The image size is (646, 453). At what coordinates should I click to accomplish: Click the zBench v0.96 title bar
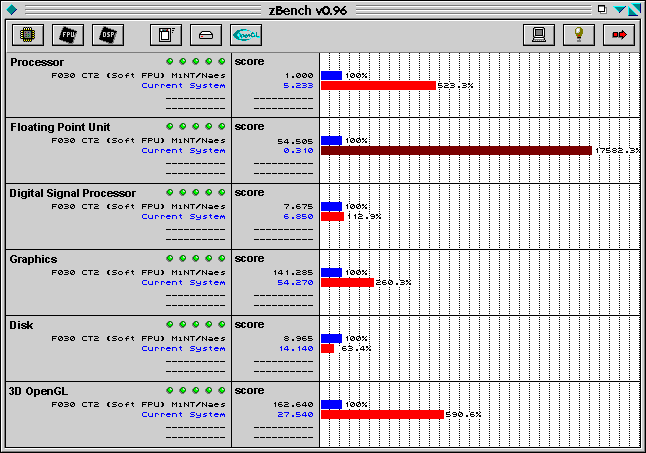(322, 10)
